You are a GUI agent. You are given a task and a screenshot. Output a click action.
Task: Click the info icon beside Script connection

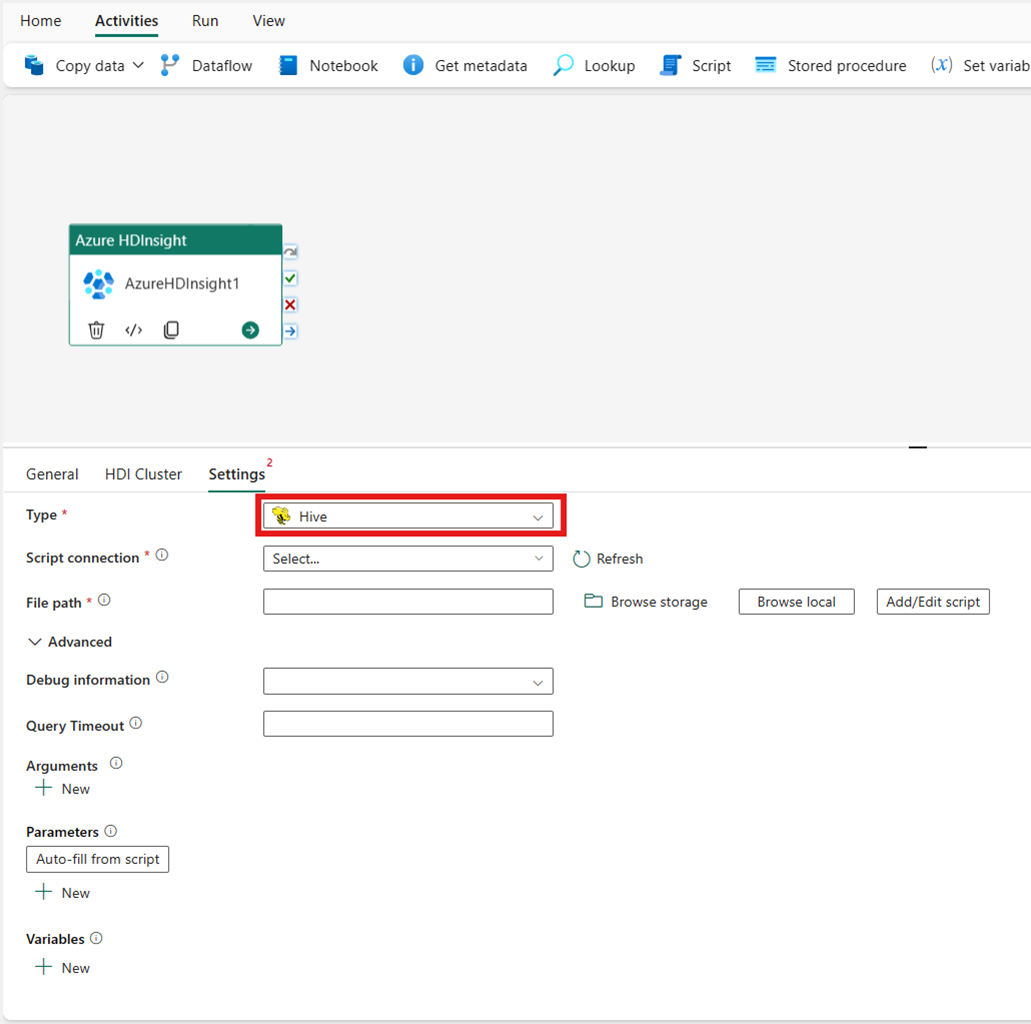click(x=162, y=555)
